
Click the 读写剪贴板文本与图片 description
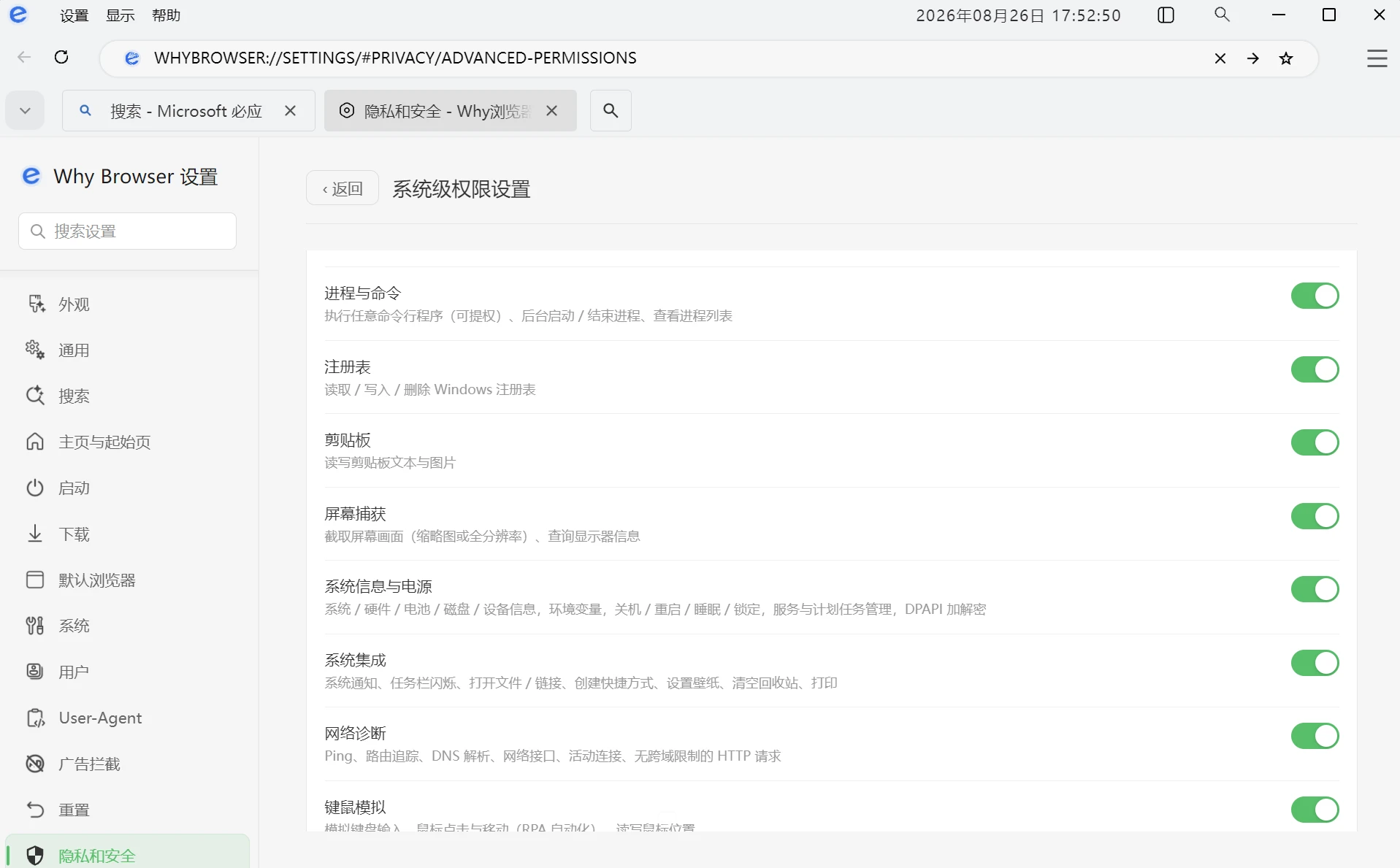pyautogui.click(x=390, y=463)
